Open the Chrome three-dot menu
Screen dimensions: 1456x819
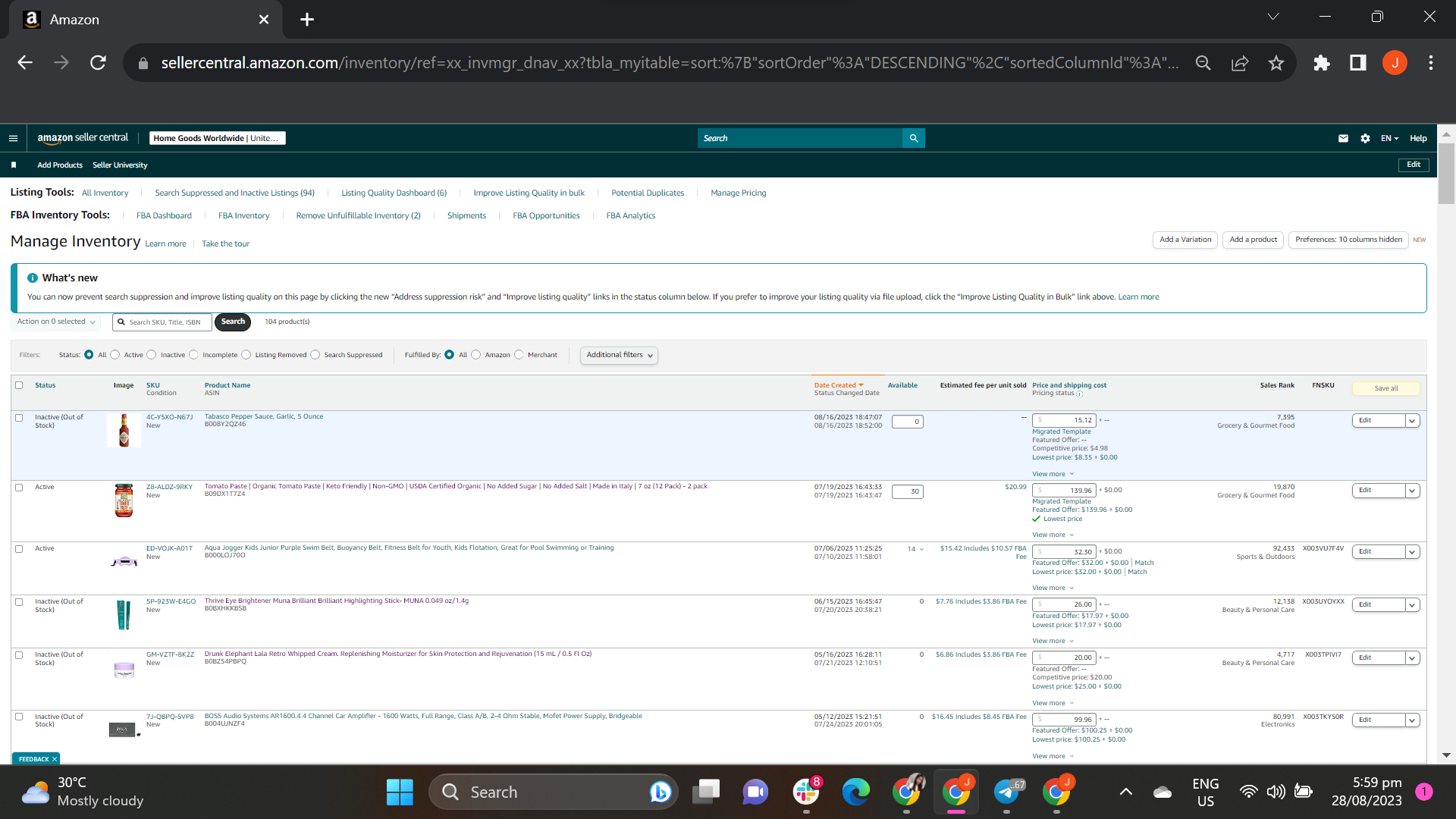pyautogui.click(x=1431, y=63)
